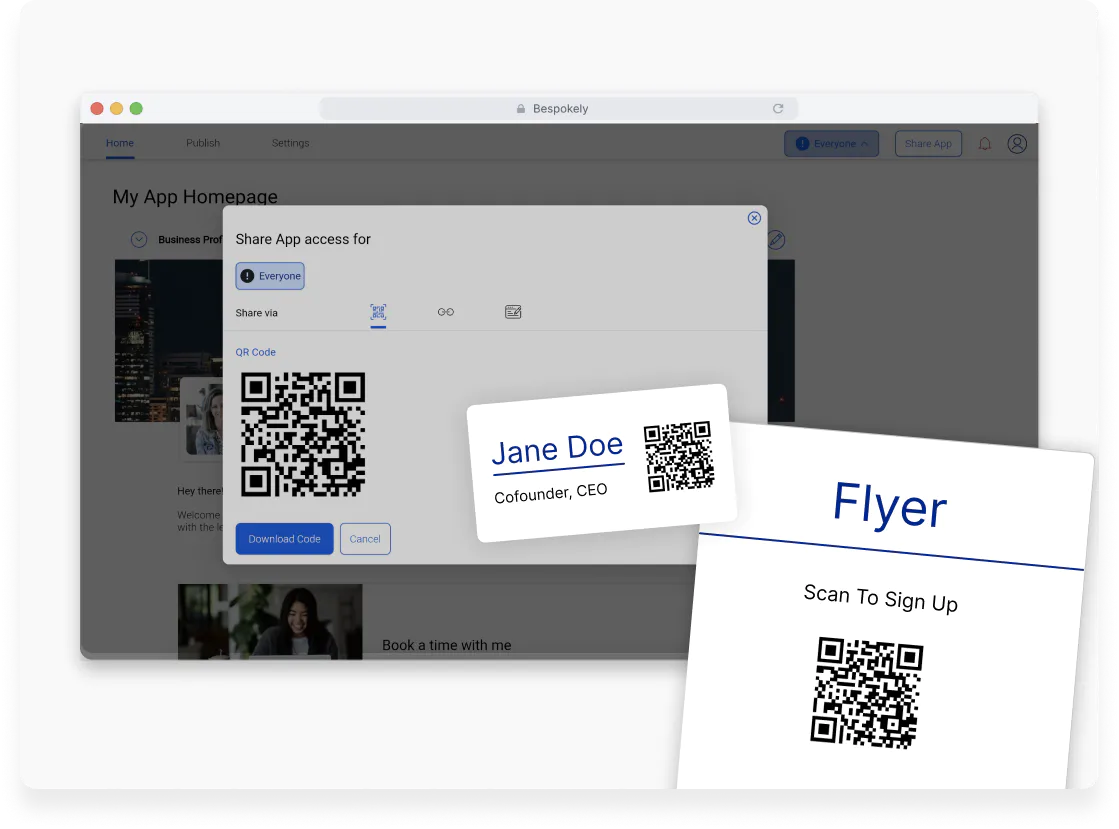Viewport: 1119px width, 829px height.
Task: Open the user account profile icon
Action: pos(1017,144)
